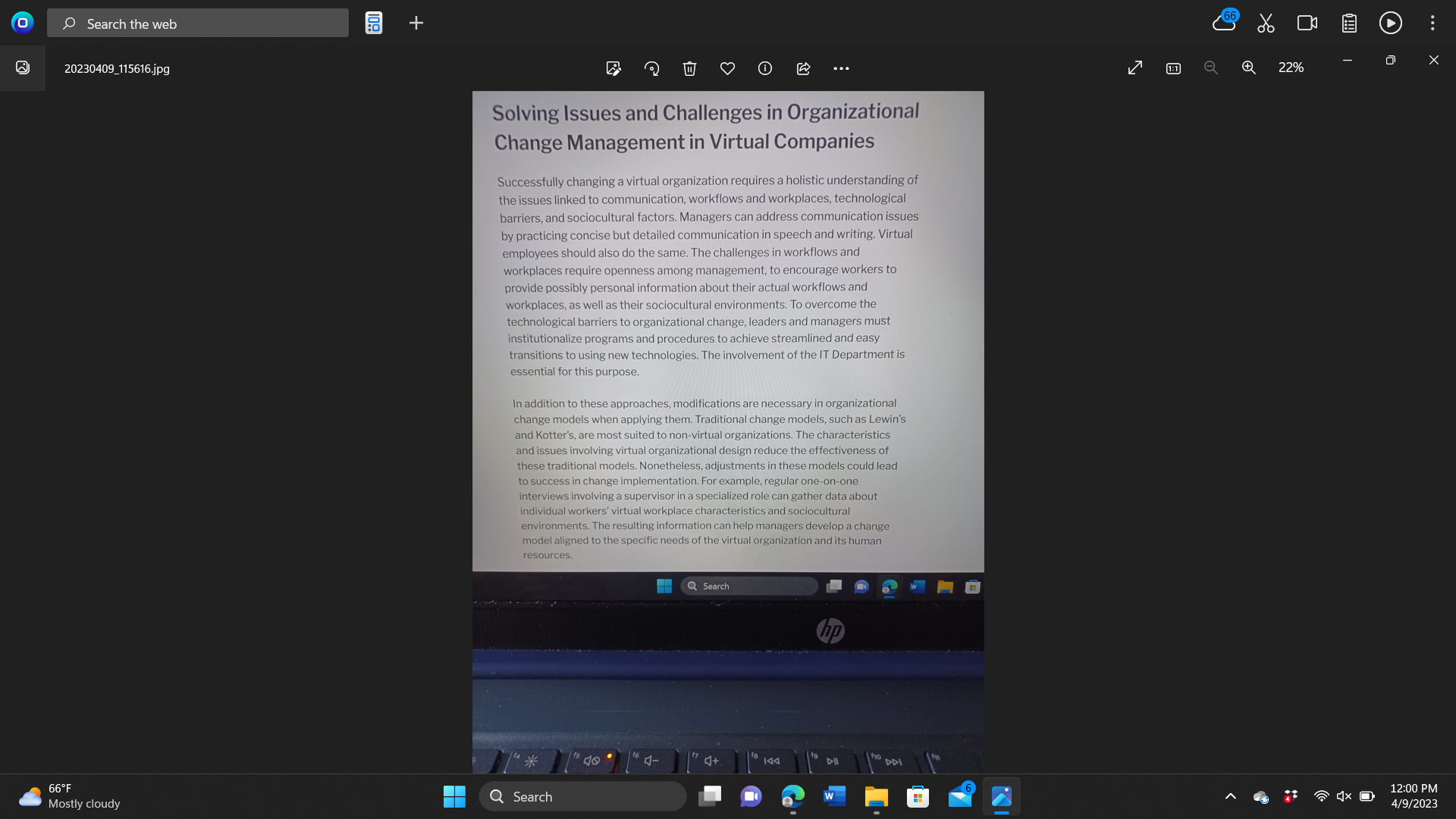
Task: Open the Start menu
Action: tap(454, 796)
